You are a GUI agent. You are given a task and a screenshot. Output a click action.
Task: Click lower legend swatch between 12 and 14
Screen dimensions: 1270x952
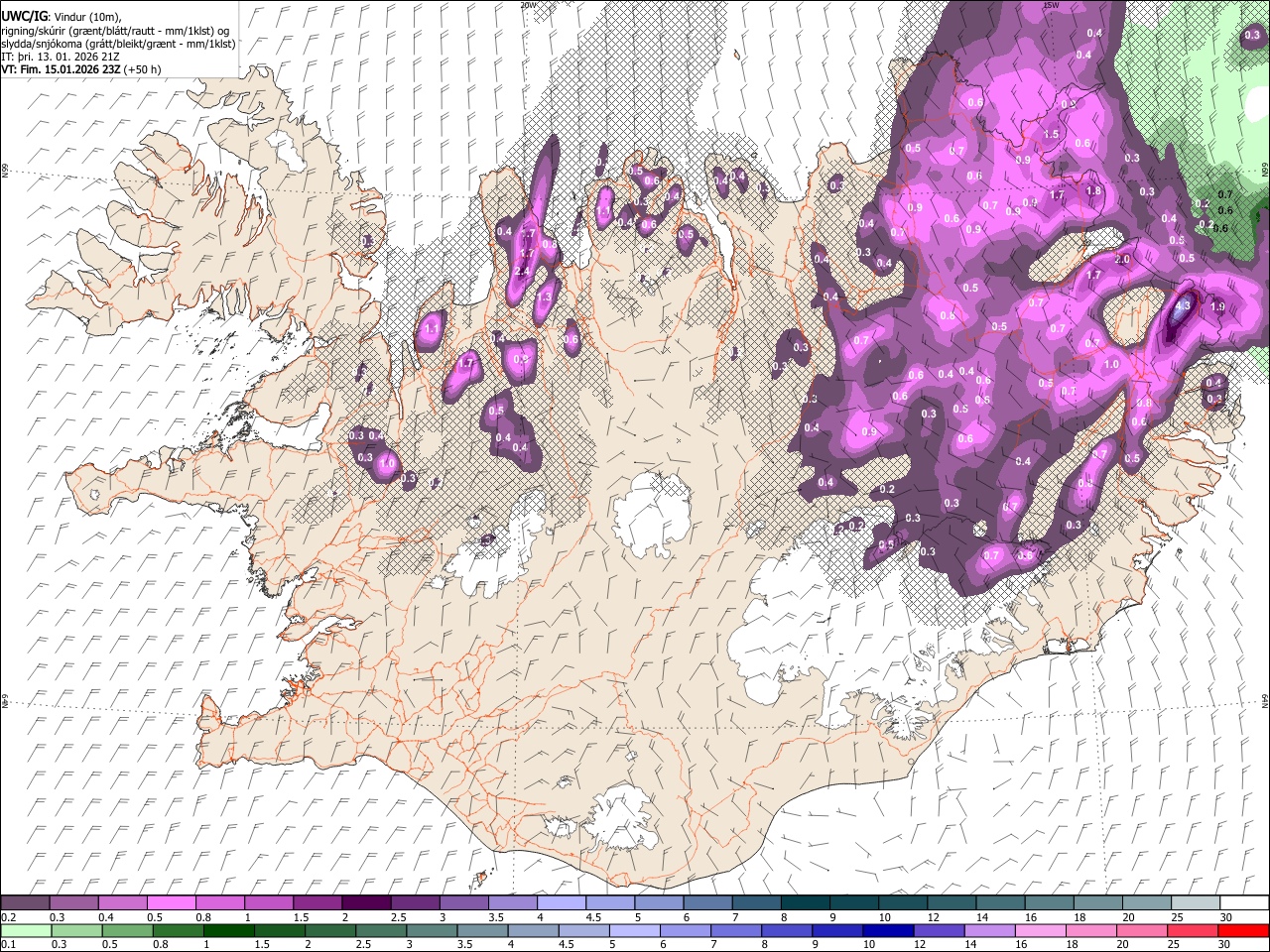coord(940,930)
